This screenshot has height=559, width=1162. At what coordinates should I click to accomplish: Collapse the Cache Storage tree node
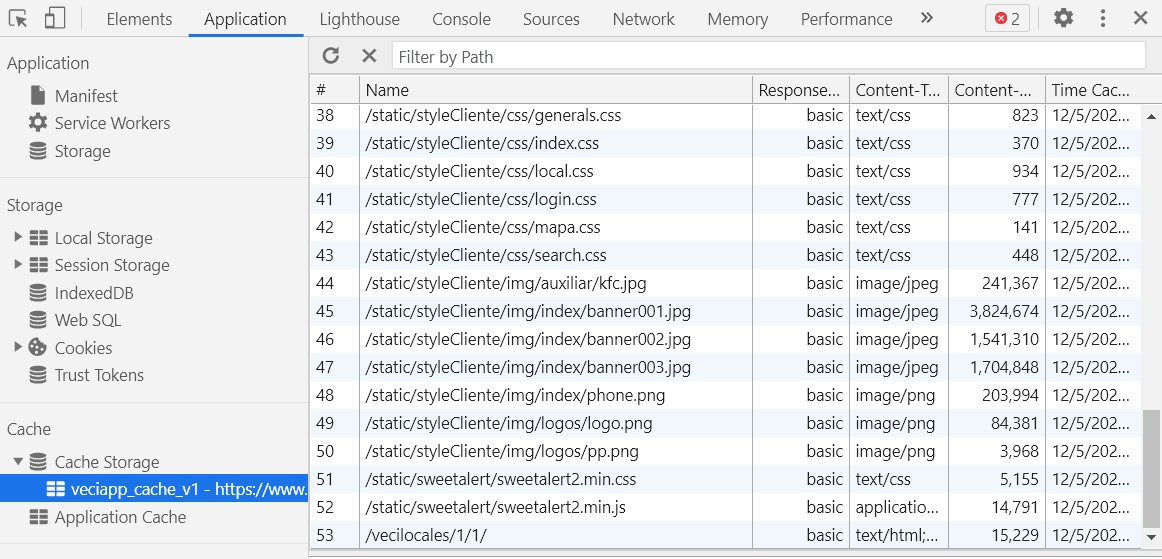point(18,462)
